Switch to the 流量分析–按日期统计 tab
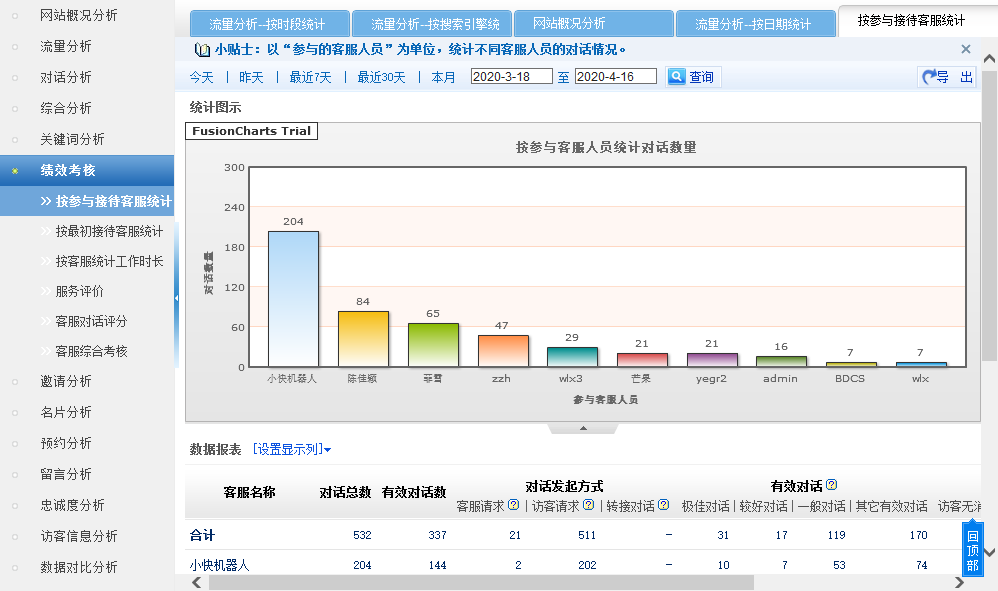 pyautogui.click(x=752, y=24)
